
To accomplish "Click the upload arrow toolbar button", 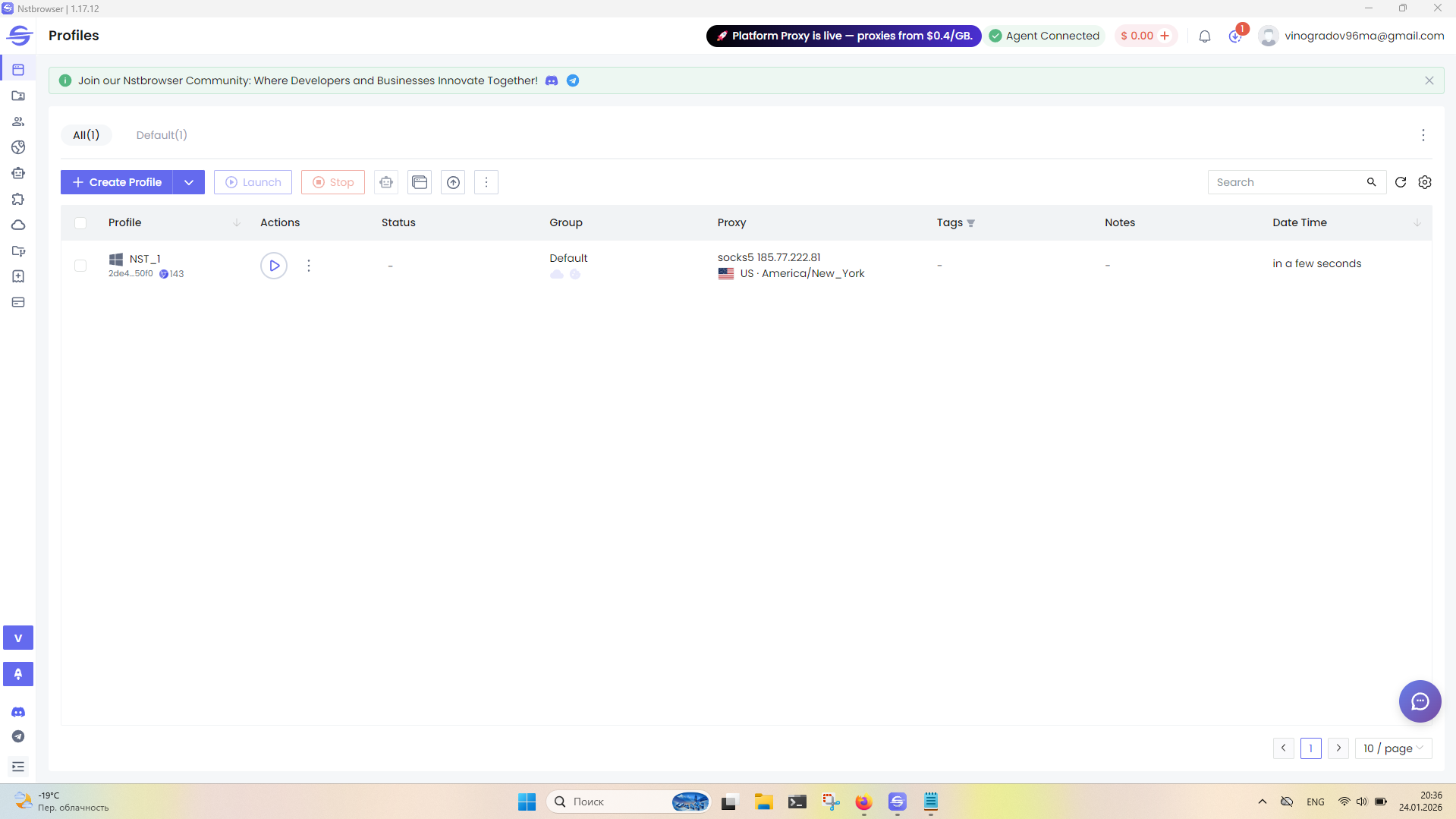I will click(x=453, y=182).
